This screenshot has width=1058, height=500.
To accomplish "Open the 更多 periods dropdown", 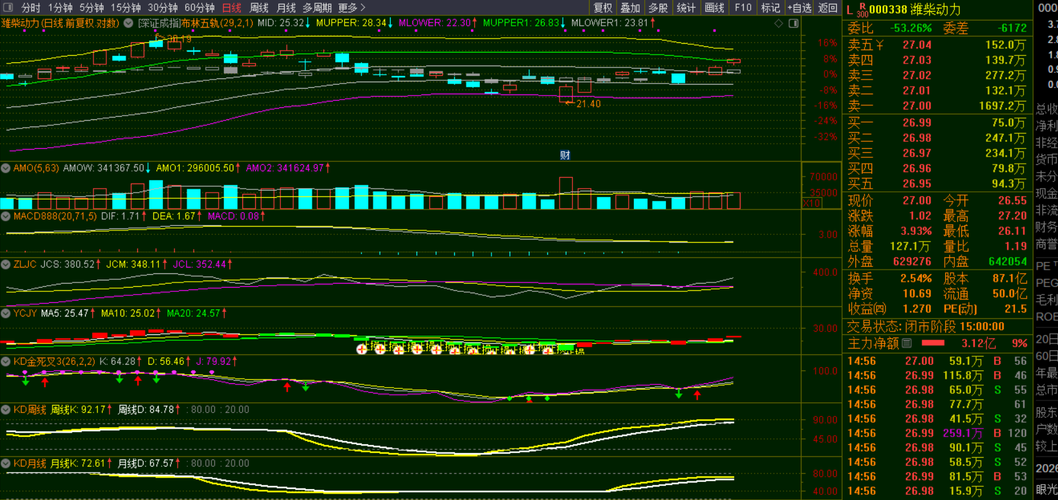I will click(352, 8).
